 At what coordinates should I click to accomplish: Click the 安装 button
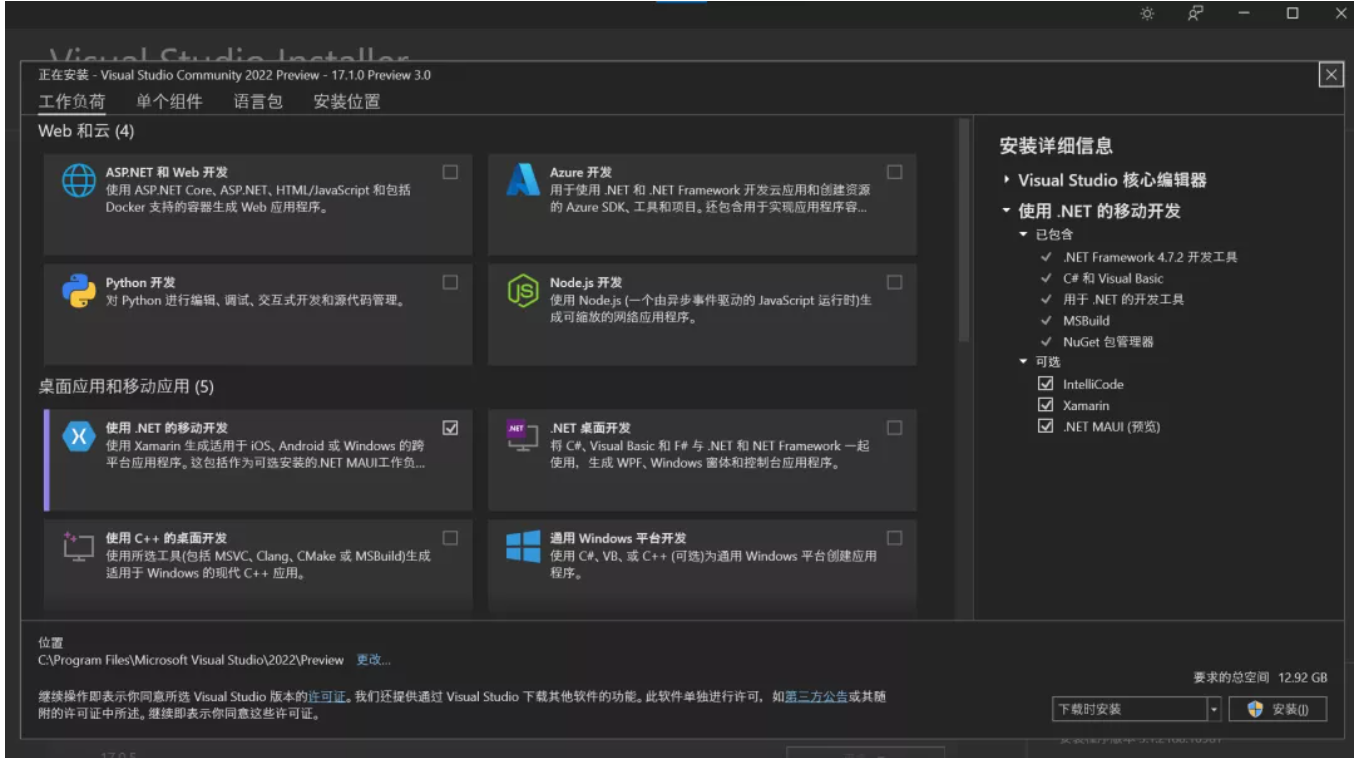(1276, 709)
